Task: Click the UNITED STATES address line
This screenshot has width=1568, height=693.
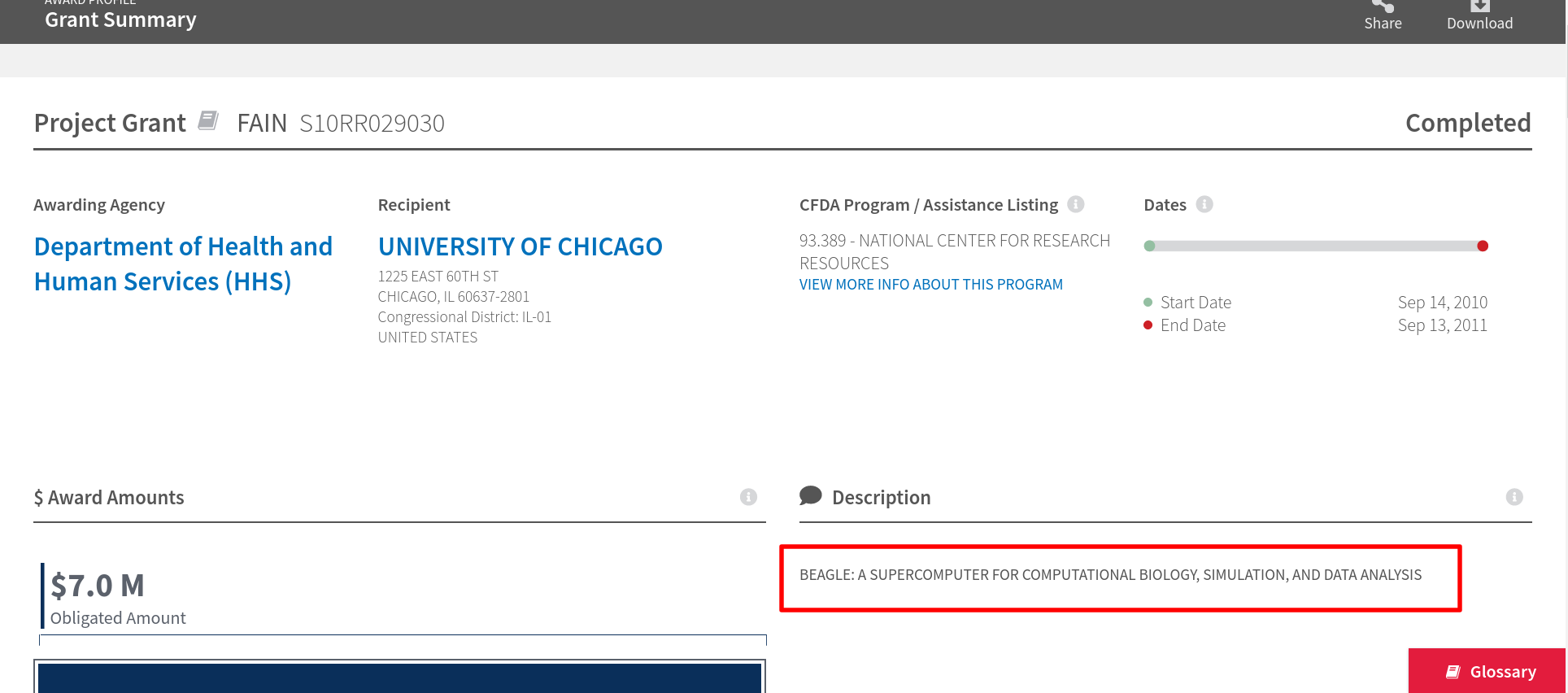Action: click(428, 338)
